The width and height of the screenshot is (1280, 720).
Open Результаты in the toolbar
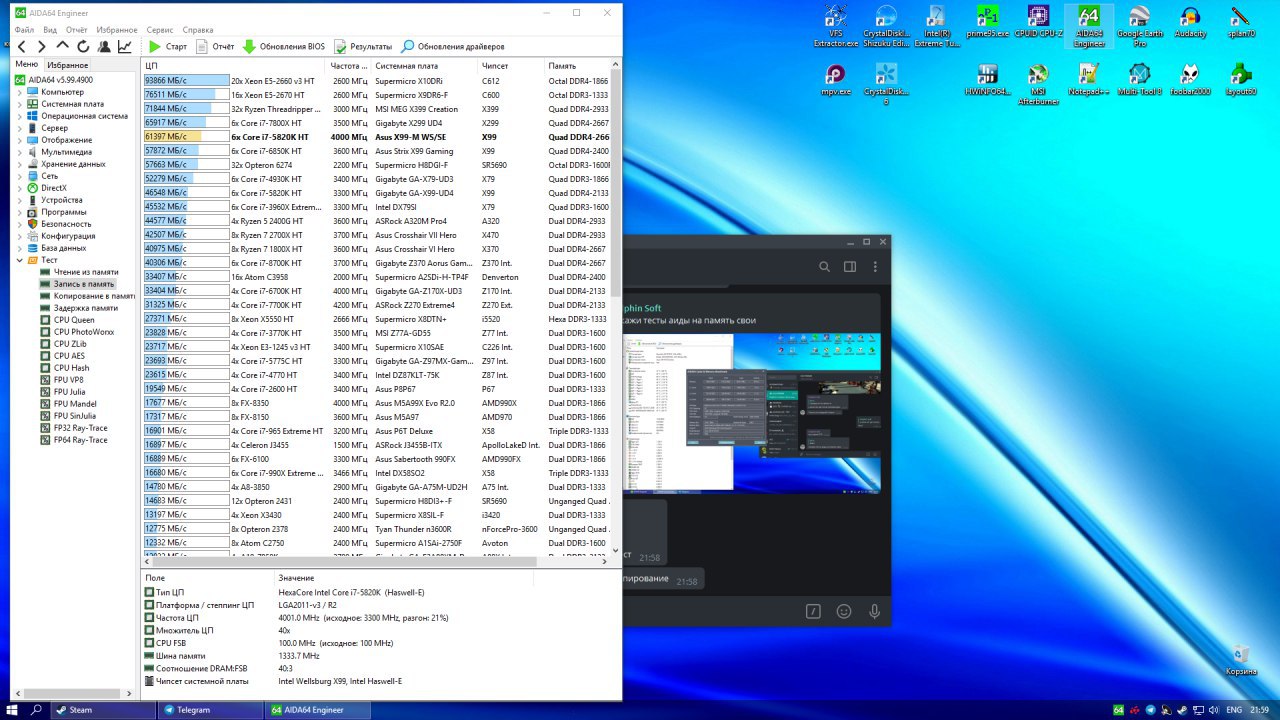pyautogui.click(x=363, y=46)
